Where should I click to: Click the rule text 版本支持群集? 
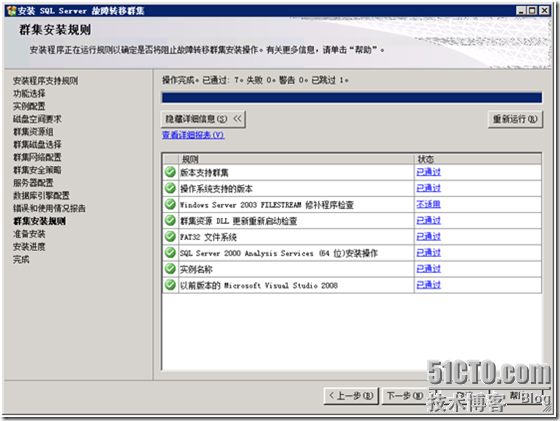pos(204,173)
